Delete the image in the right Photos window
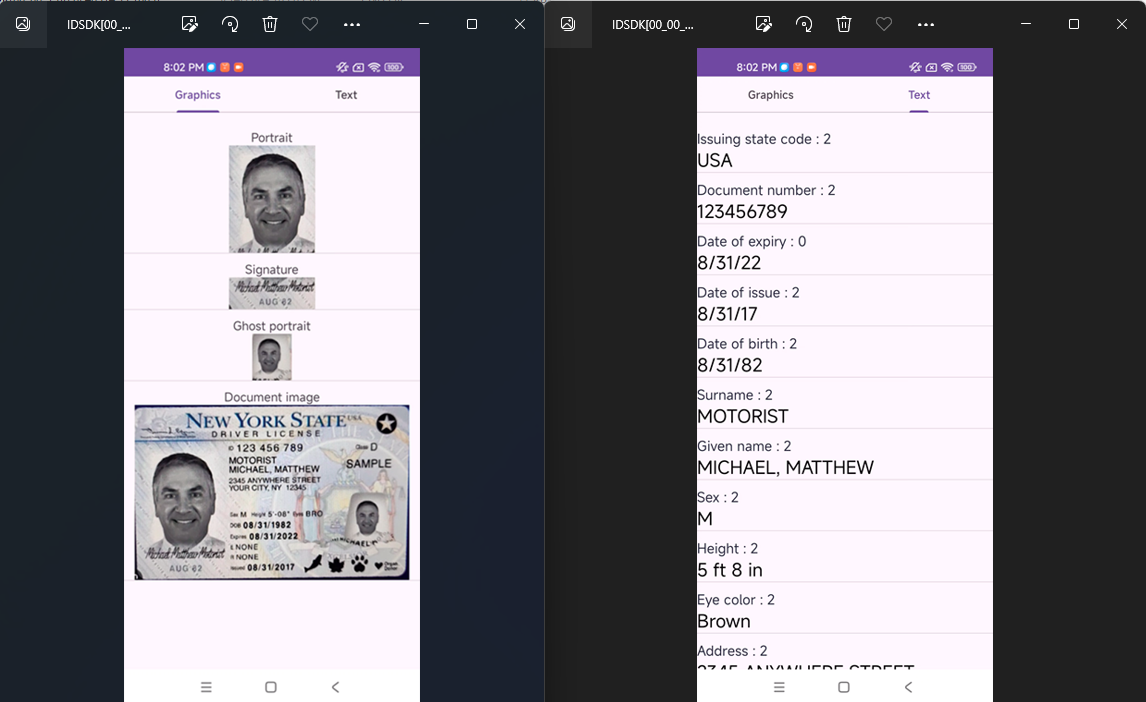The height and width of the screenshot is (702, 1146). click(843, 24)
